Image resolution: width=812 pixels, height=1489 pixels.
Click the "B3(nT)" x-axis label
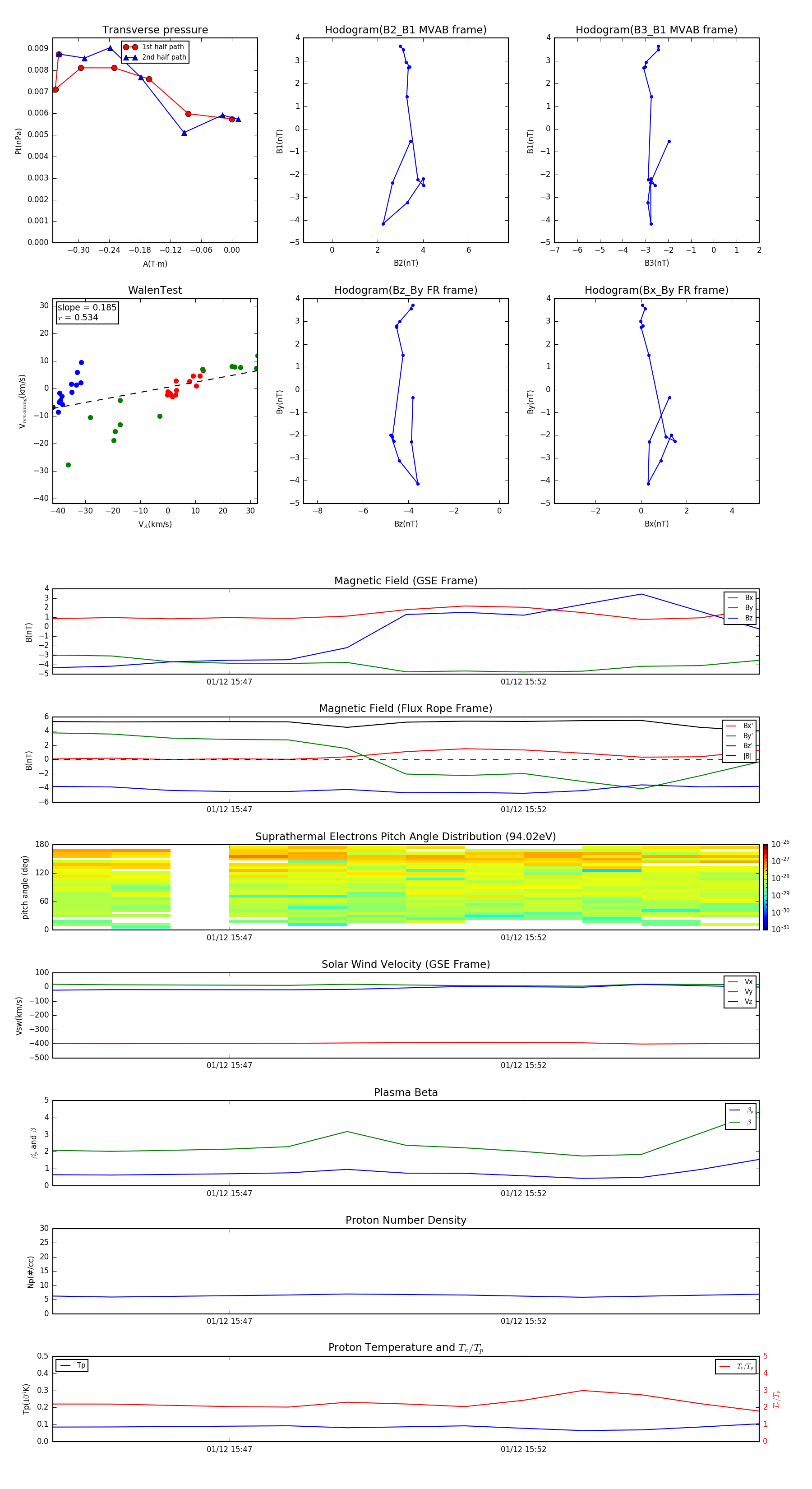656,264
